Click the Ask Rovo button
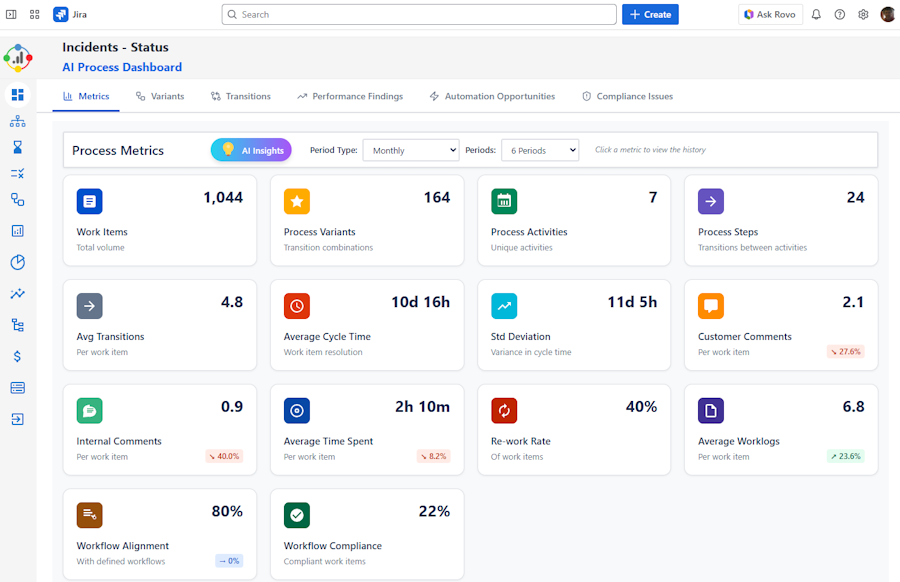The height and width of the screenshot is (582, 900). 770,15
